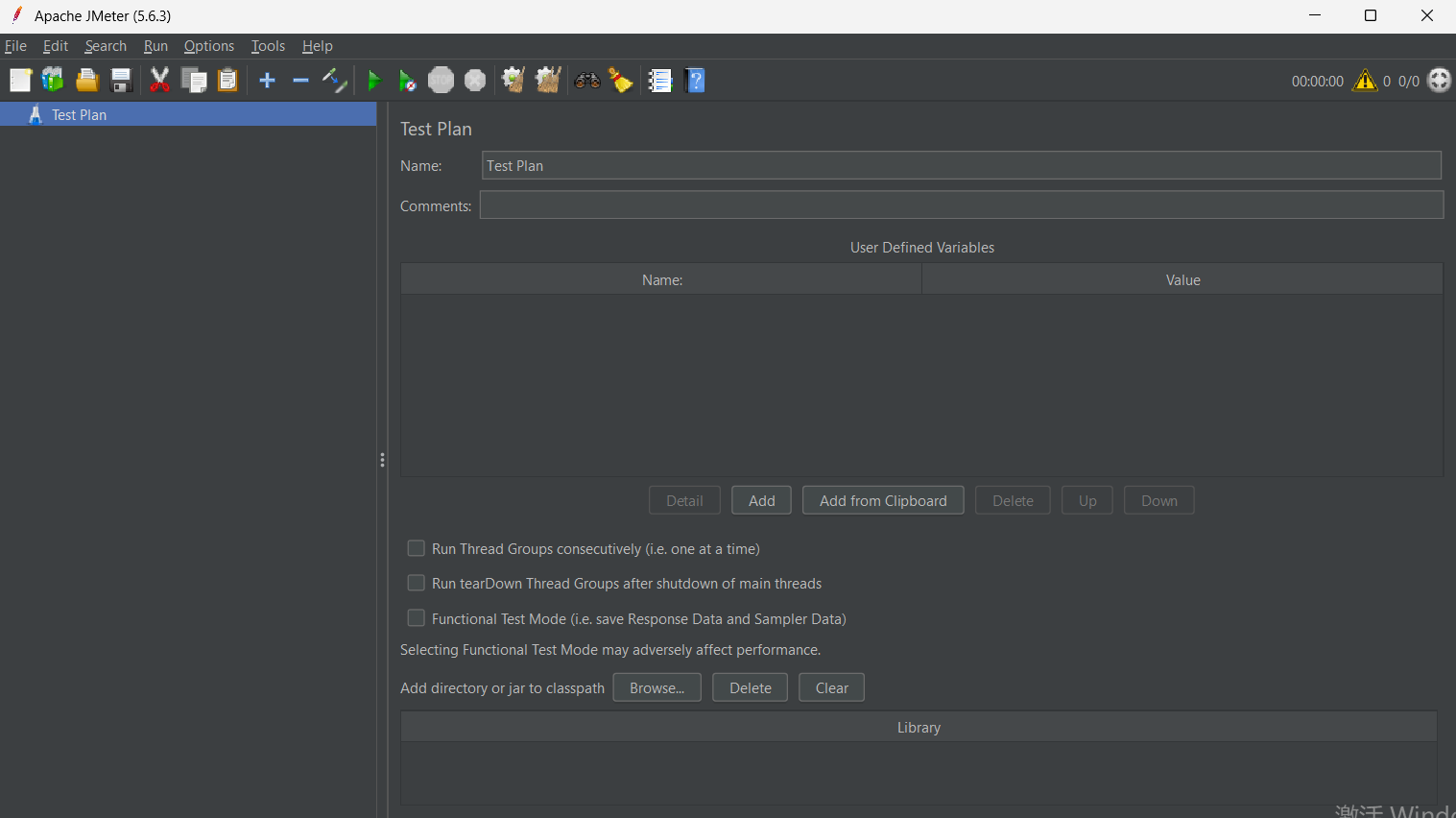The image size is (1456, 818).
Task: Click the Detail button
Action: point(684,500)
